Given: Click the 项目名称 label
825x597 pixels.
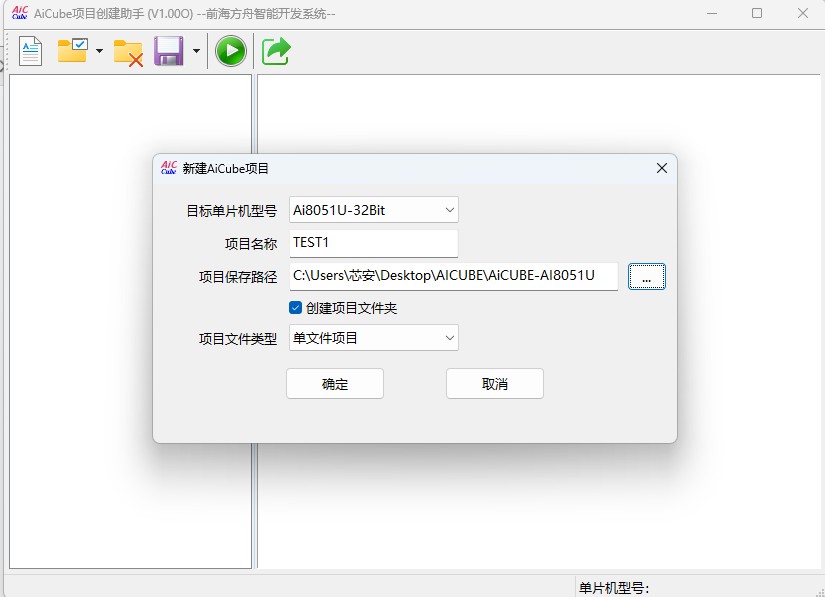Looking at the screenshot, I should coord(251,244).
